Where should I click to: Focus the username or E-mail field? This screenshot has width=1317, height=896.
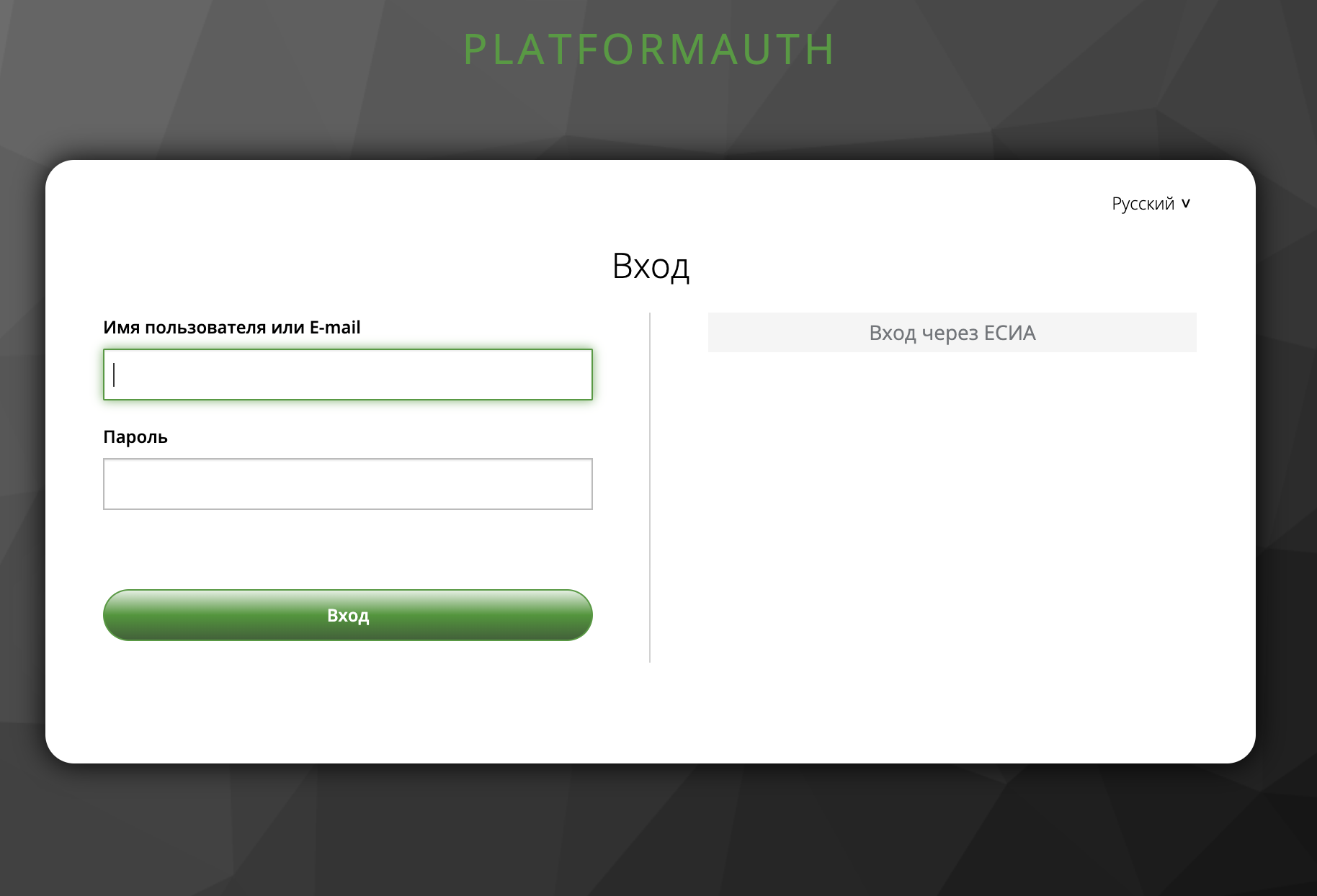pyautogui.click(x=347, y=375)
